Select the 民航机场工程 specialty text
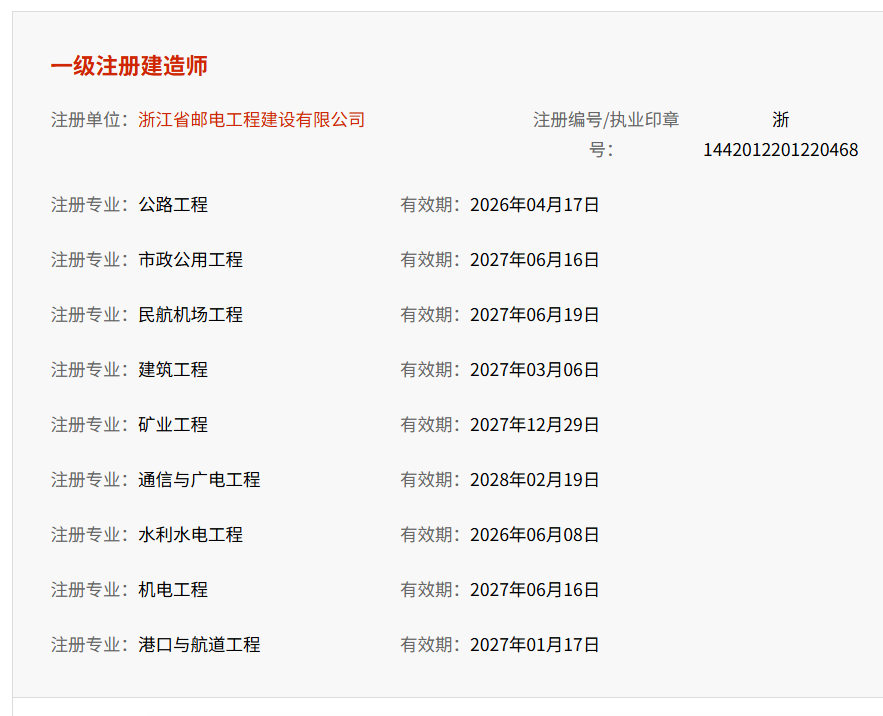Viewport: 883px width, 716px height. [x=190, y=315]
